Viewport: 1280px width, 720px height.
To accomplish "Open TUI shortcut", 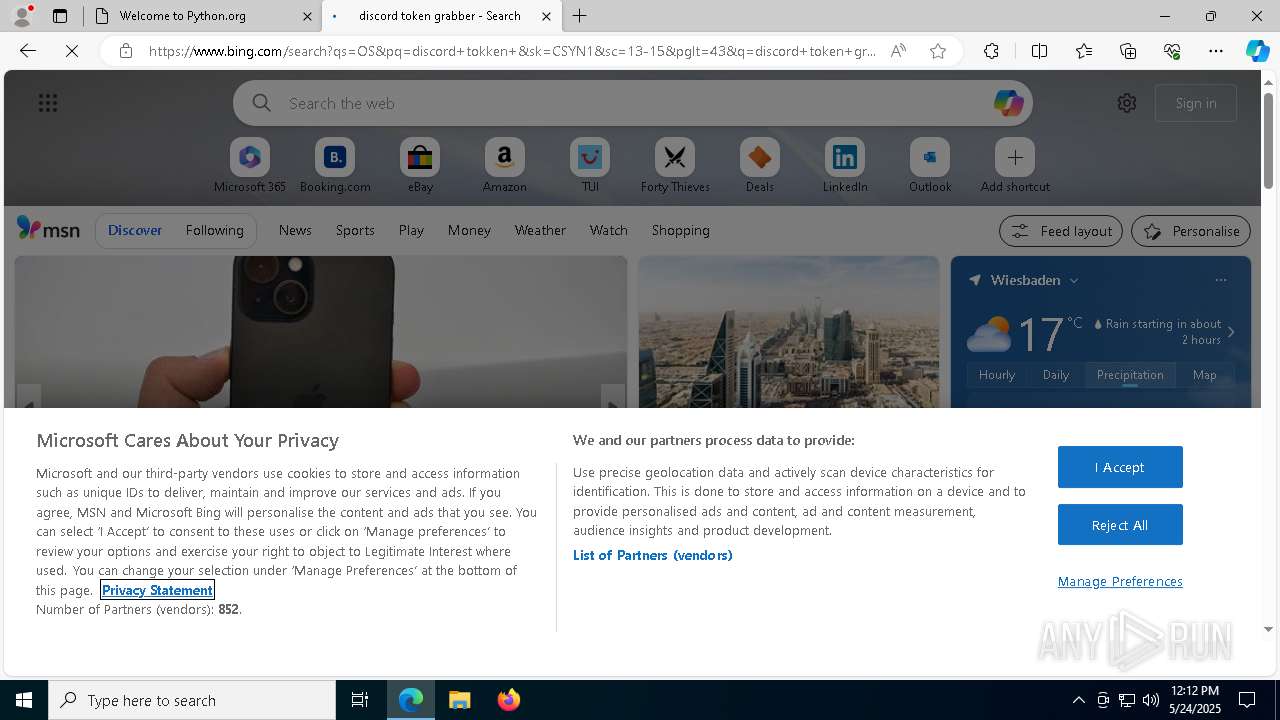I will [x=590, y=166].
